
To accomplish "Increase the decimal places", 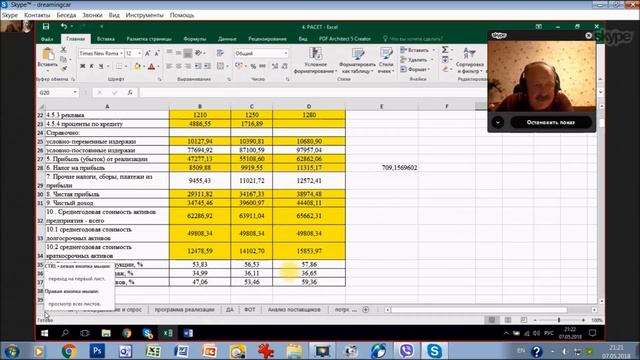I will pos(275,66).
